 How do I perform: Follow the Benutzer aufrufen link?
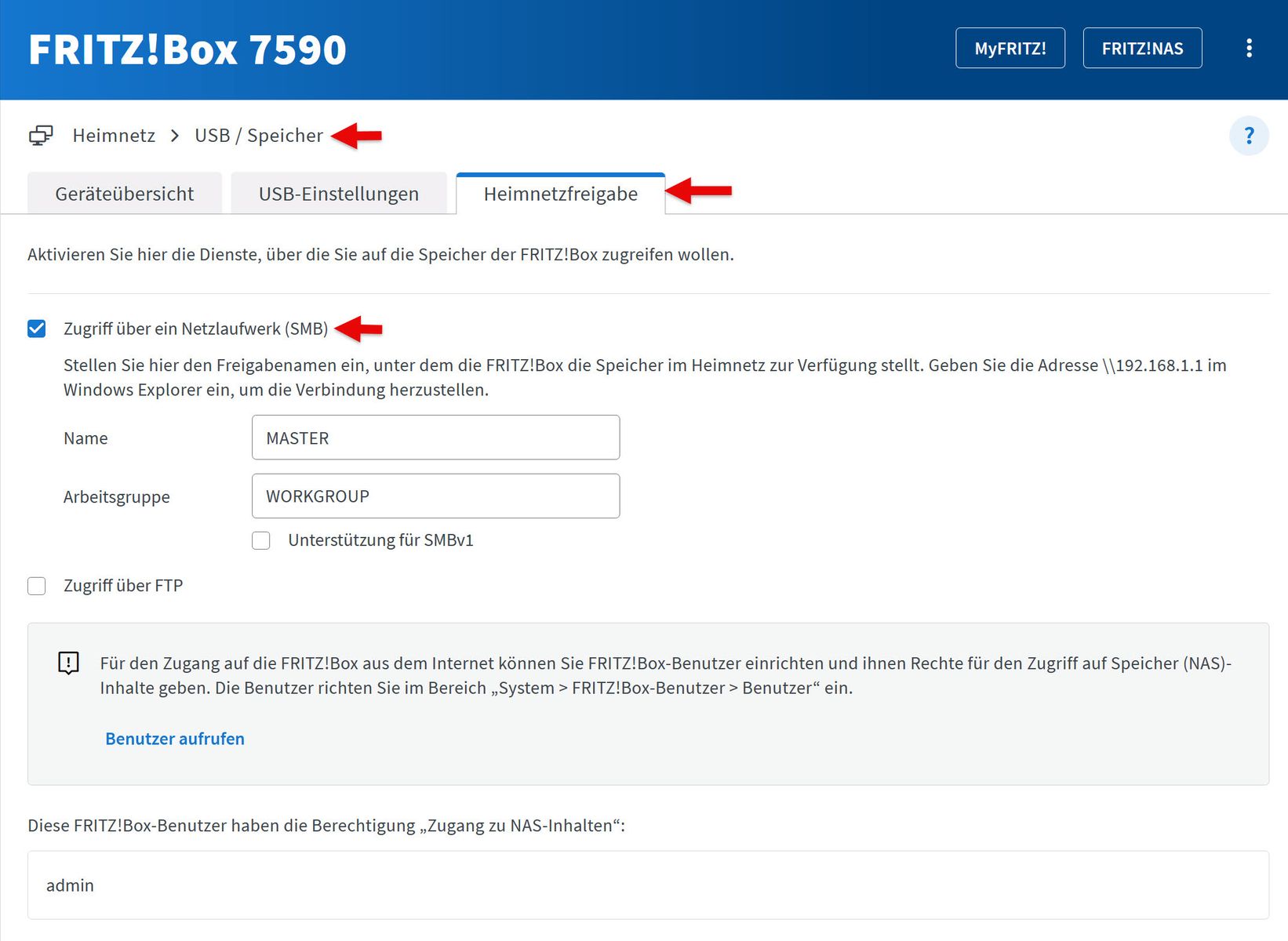click(175, 739)
